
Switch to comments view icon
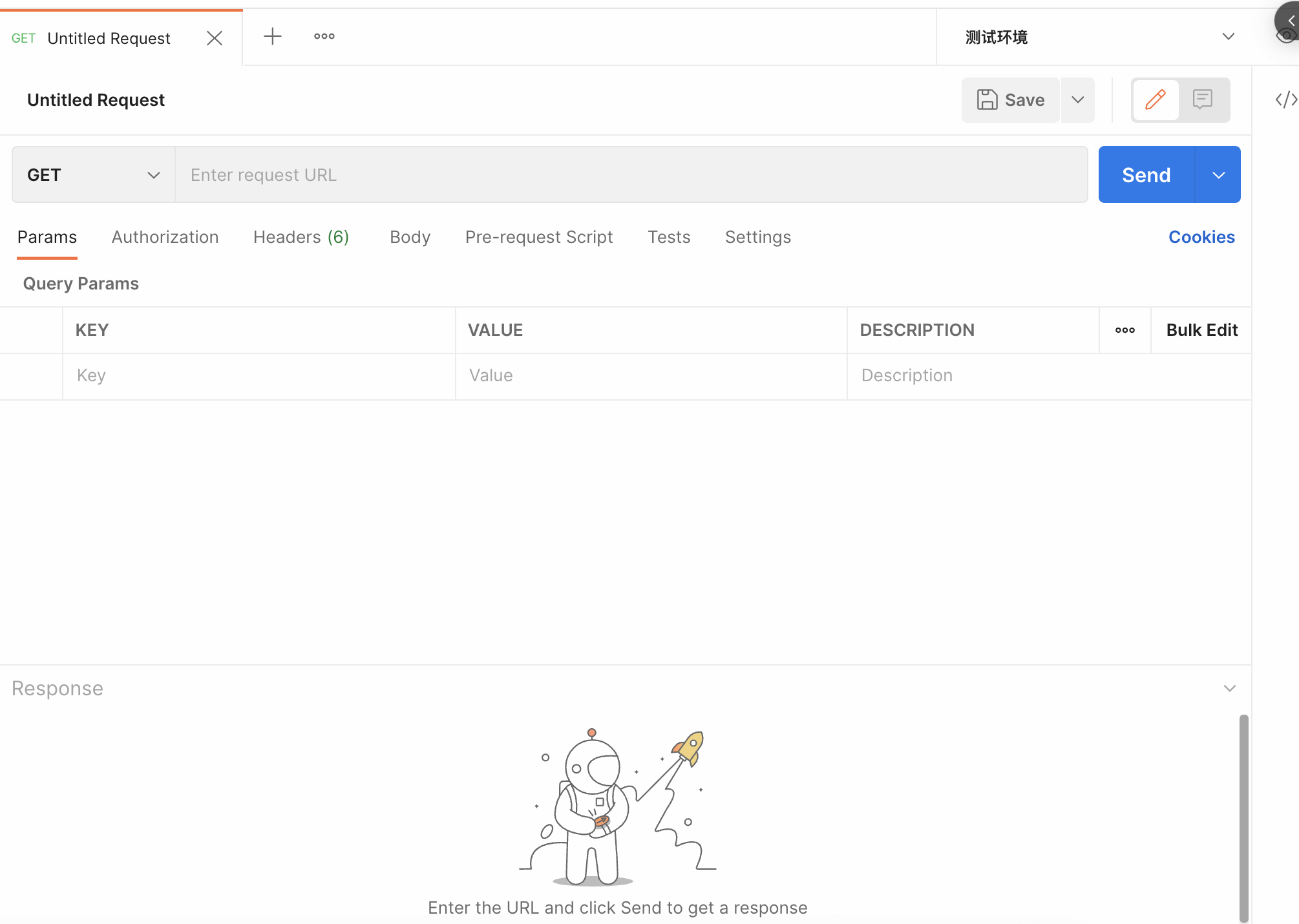click(1203, 100)
